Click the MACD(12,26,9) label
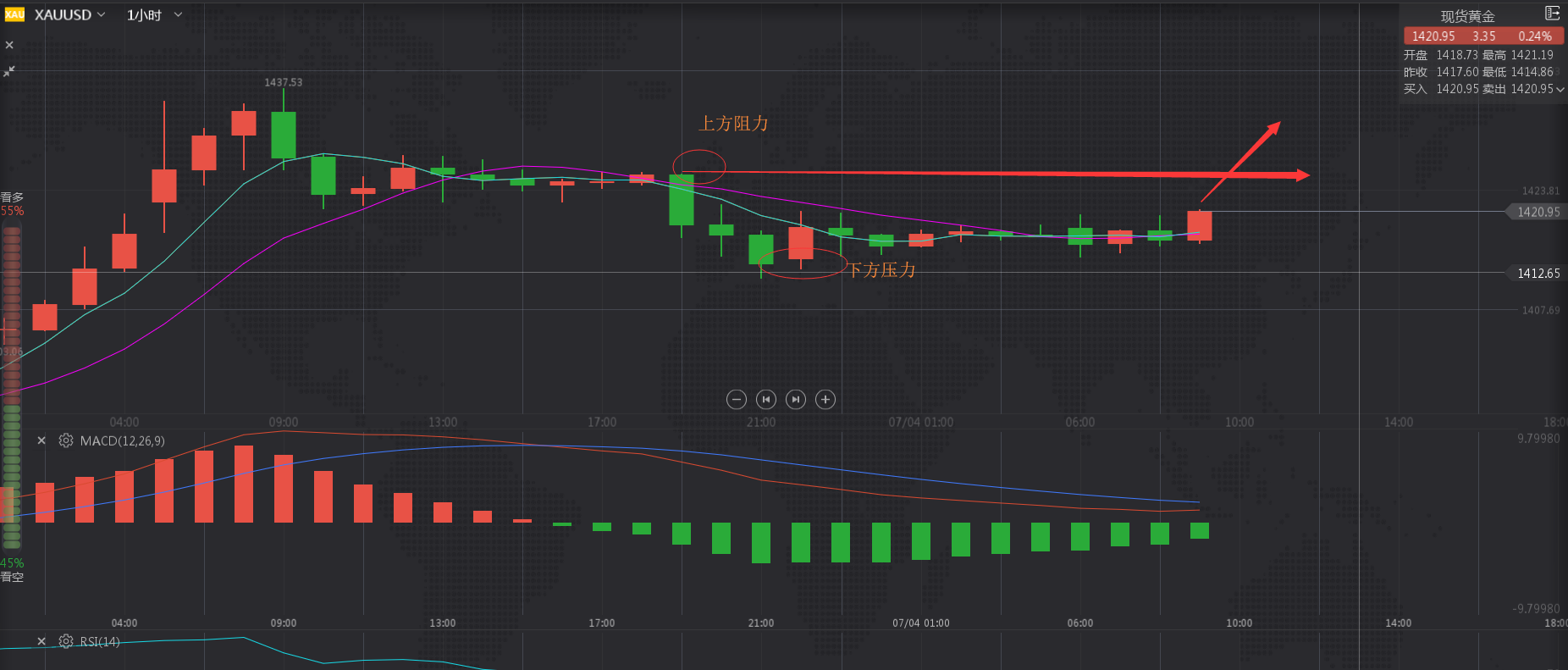 [123, 440]
